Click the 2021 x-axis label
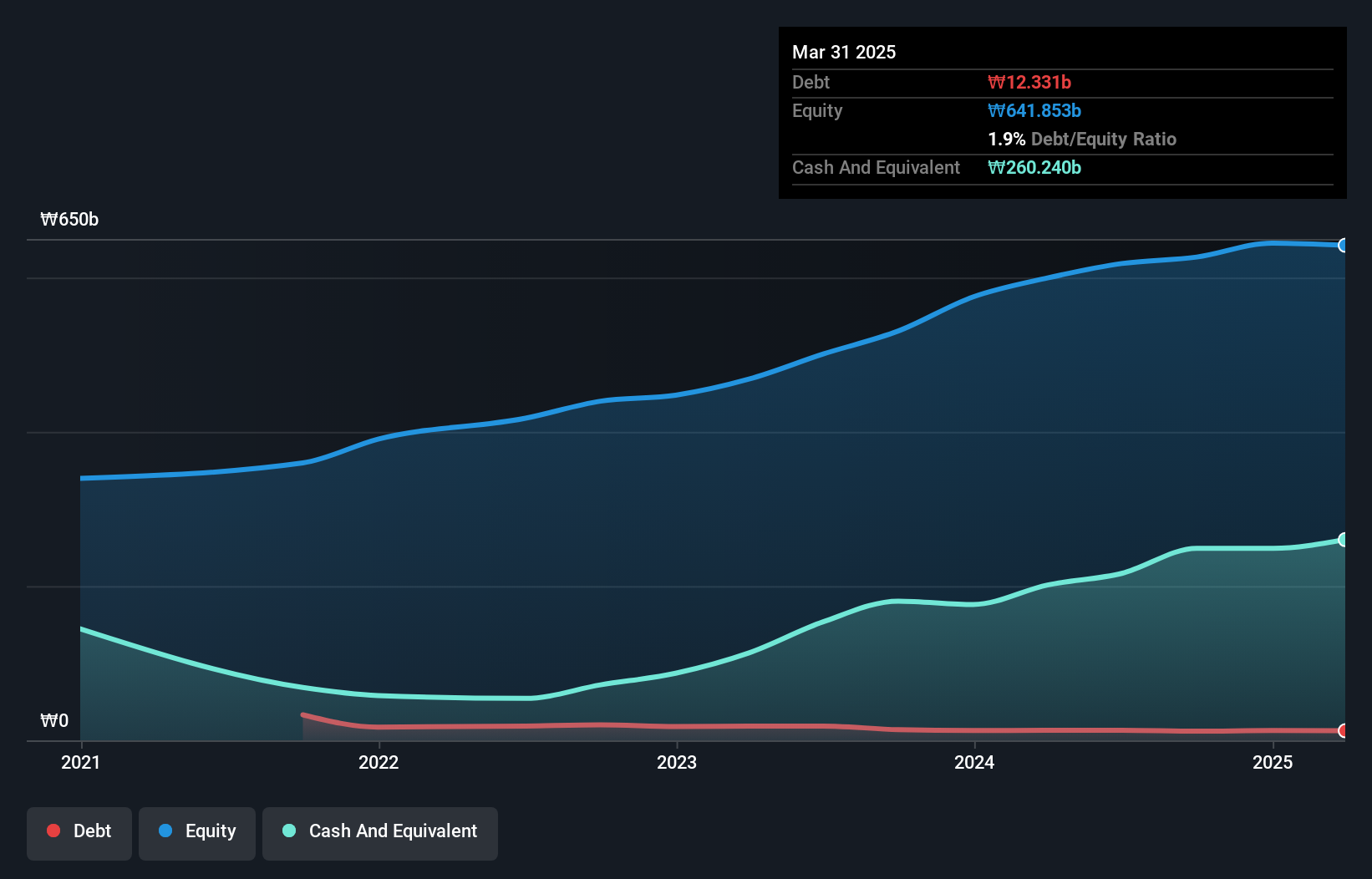Image resolution: width=1372 pixels, height=879 pixels. pos(81,762)
